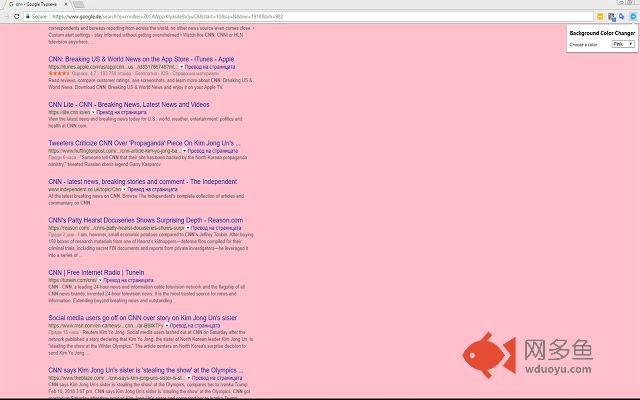
Task: Click translate-page link under Tweeters Criticize result
Action: coord(213,151)
